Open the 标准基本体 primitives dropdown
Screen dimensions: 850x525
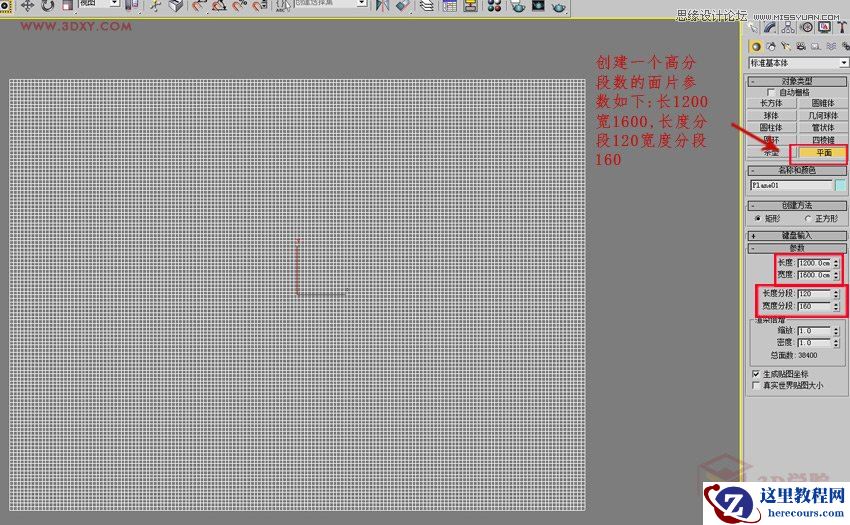coord(799,63)
